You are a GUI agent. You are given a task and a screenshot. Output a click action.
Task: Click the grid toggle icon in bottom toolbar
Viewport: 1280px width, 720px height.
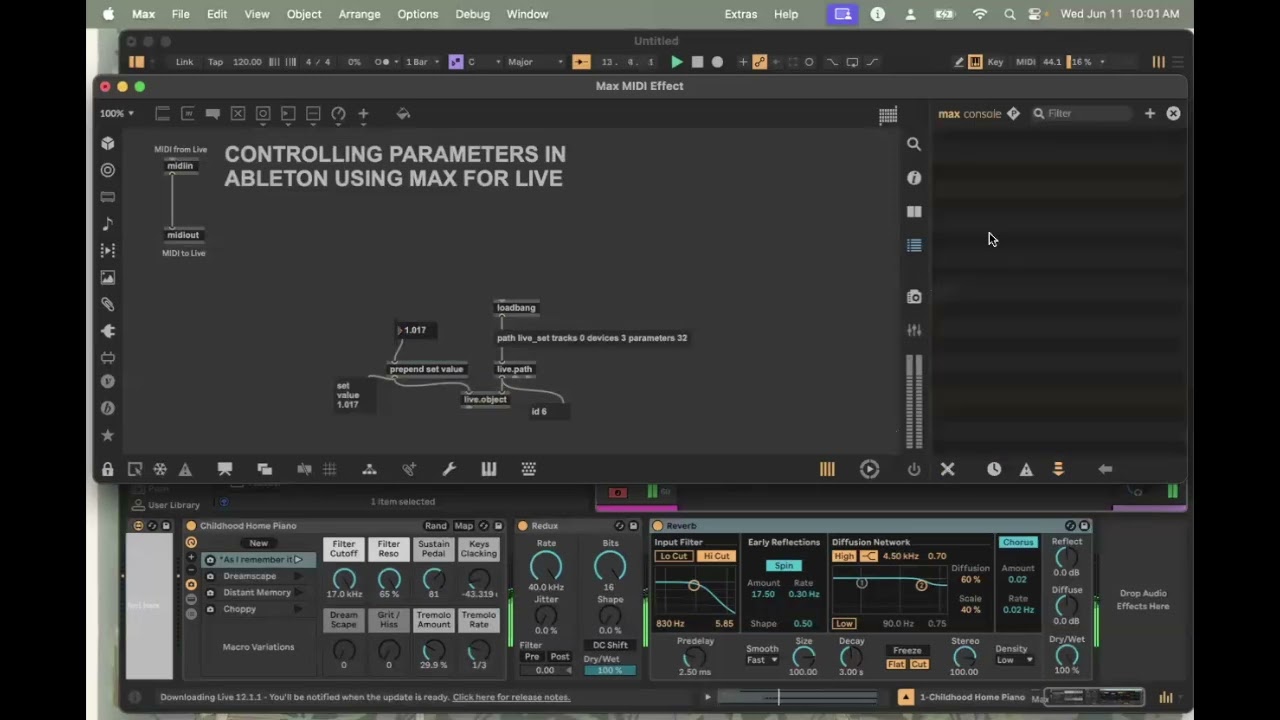pyautogui.click(x=329, y=469)
